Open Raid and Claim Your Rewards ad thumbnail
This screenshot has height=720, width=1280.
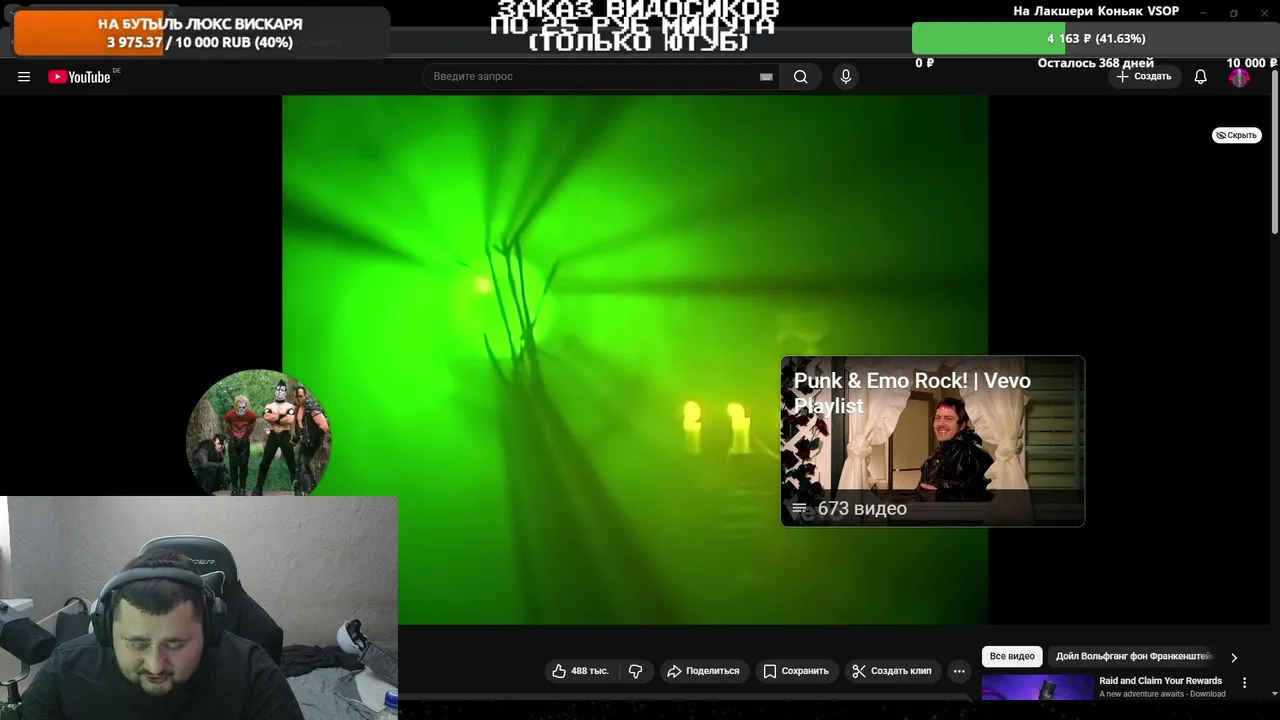tap(1038, 688)
